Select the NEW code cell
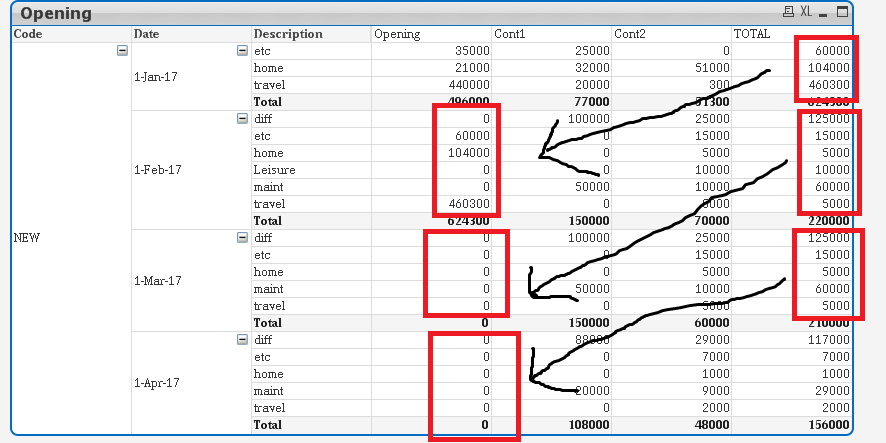 pos(27,238)
